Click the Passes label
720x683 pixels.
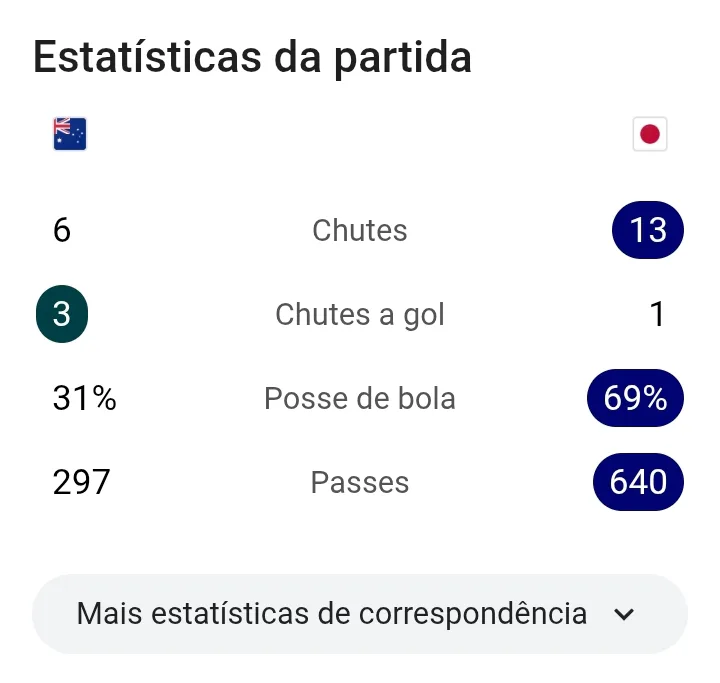(360, 482)
